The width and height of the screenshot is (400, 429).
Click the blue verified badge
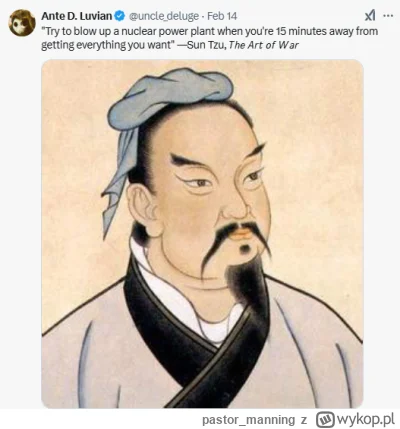[x=120, y=15]
